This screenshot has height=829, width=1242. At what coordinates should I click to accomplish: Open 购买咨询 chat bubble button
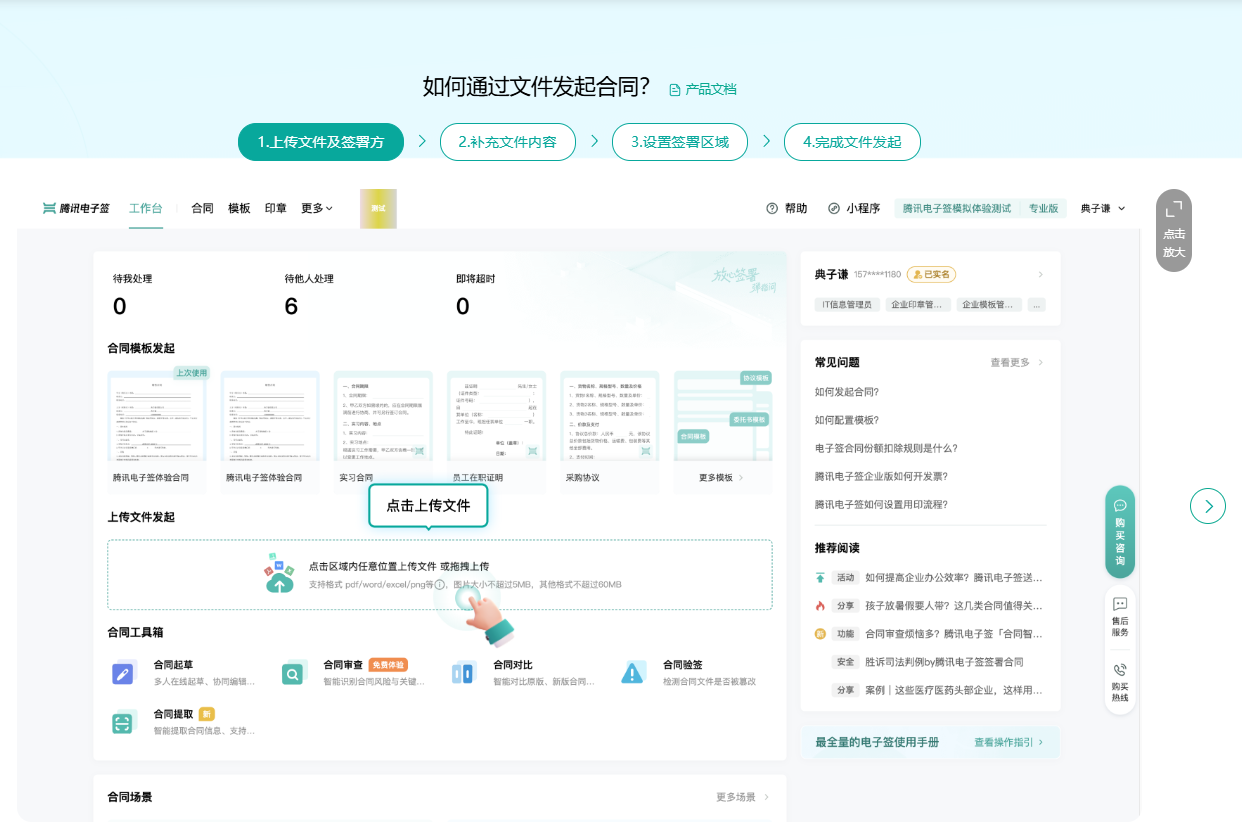(x=1120, y=531)
